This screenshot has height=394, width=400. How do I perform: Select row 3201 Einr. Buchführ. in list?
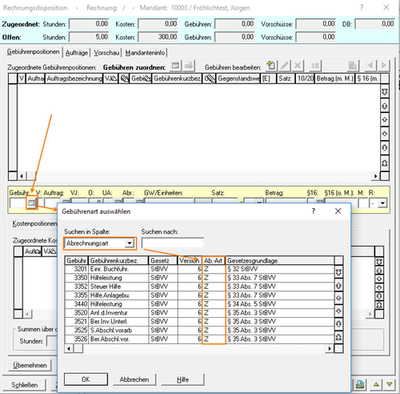199,269
